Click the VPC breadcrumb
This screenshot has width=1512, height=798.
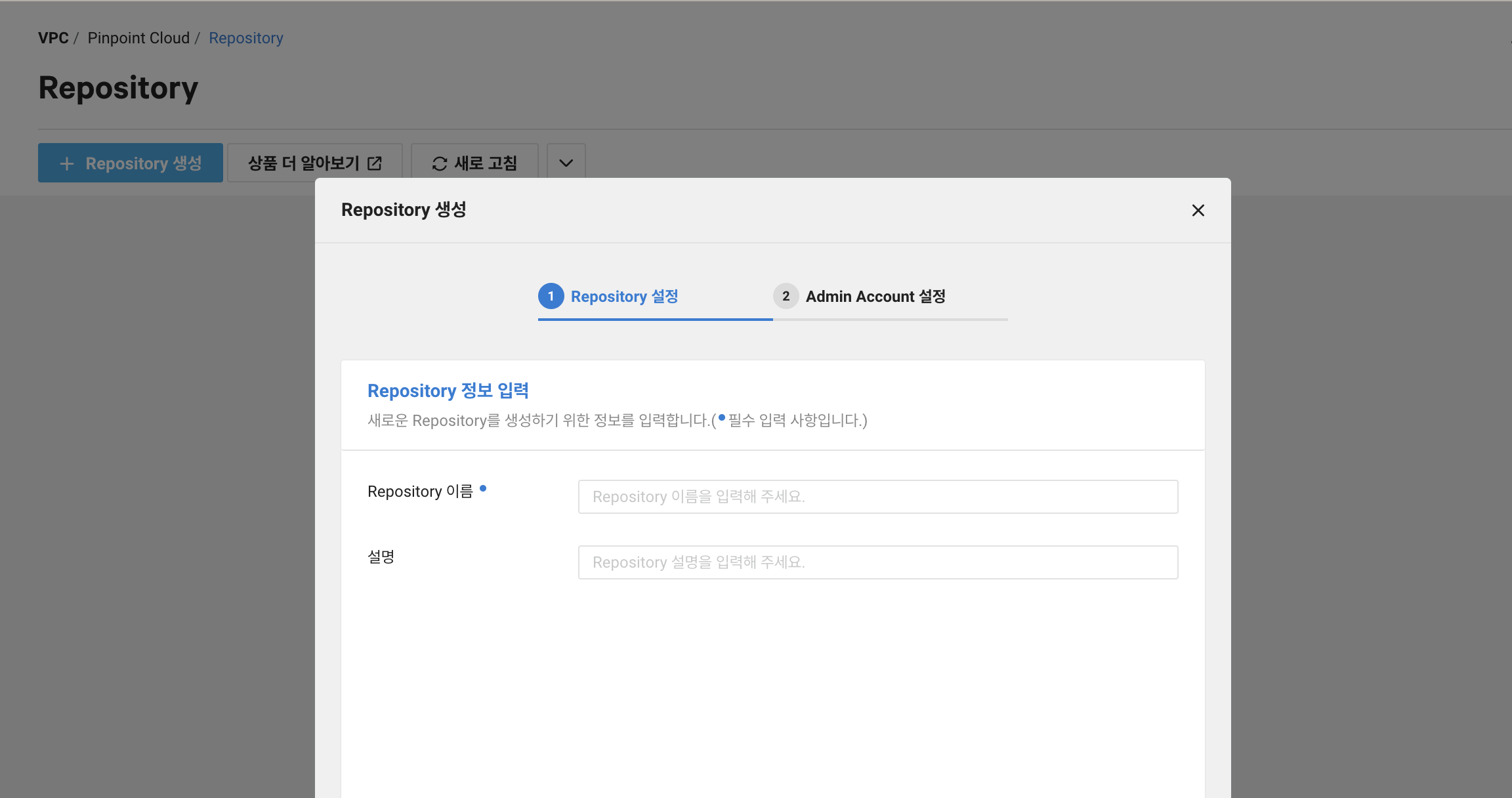point(53,38)
